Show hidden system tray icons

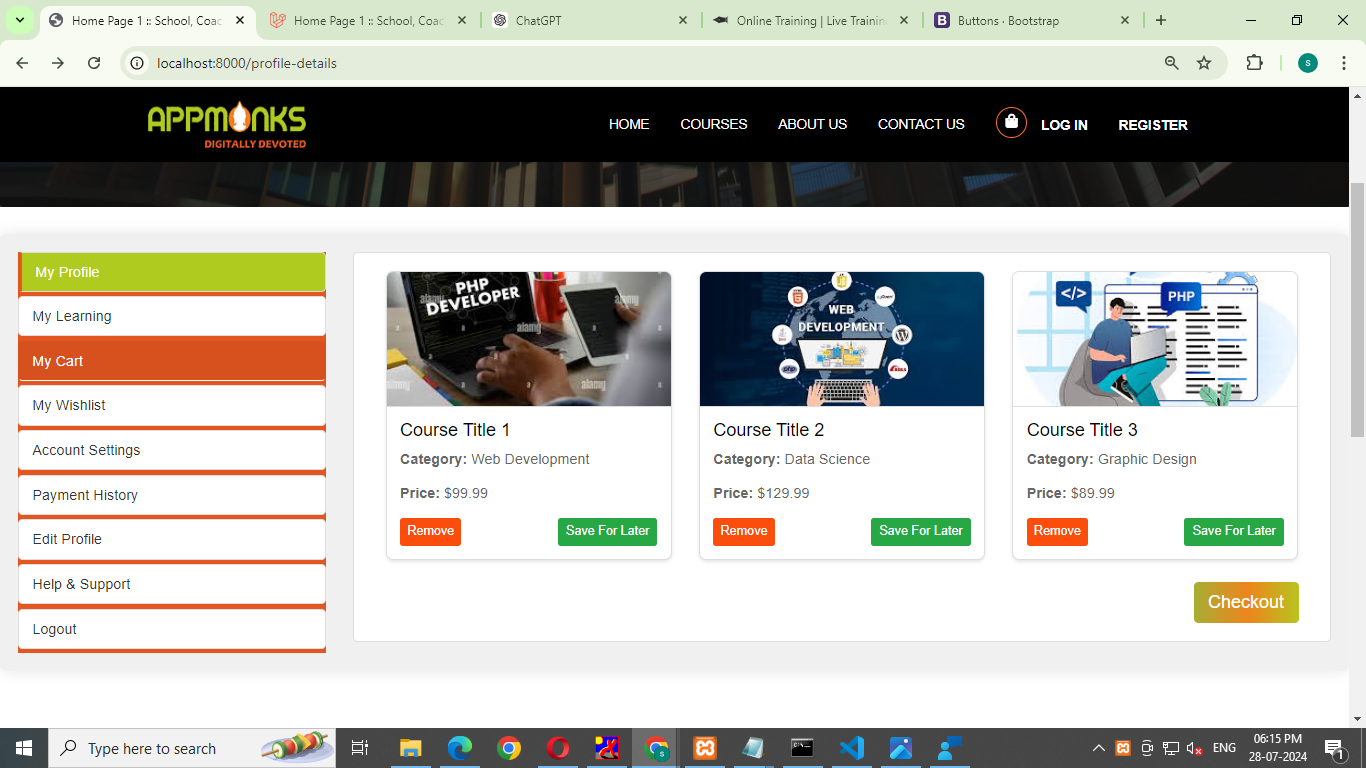click(x=1098, y=748)
